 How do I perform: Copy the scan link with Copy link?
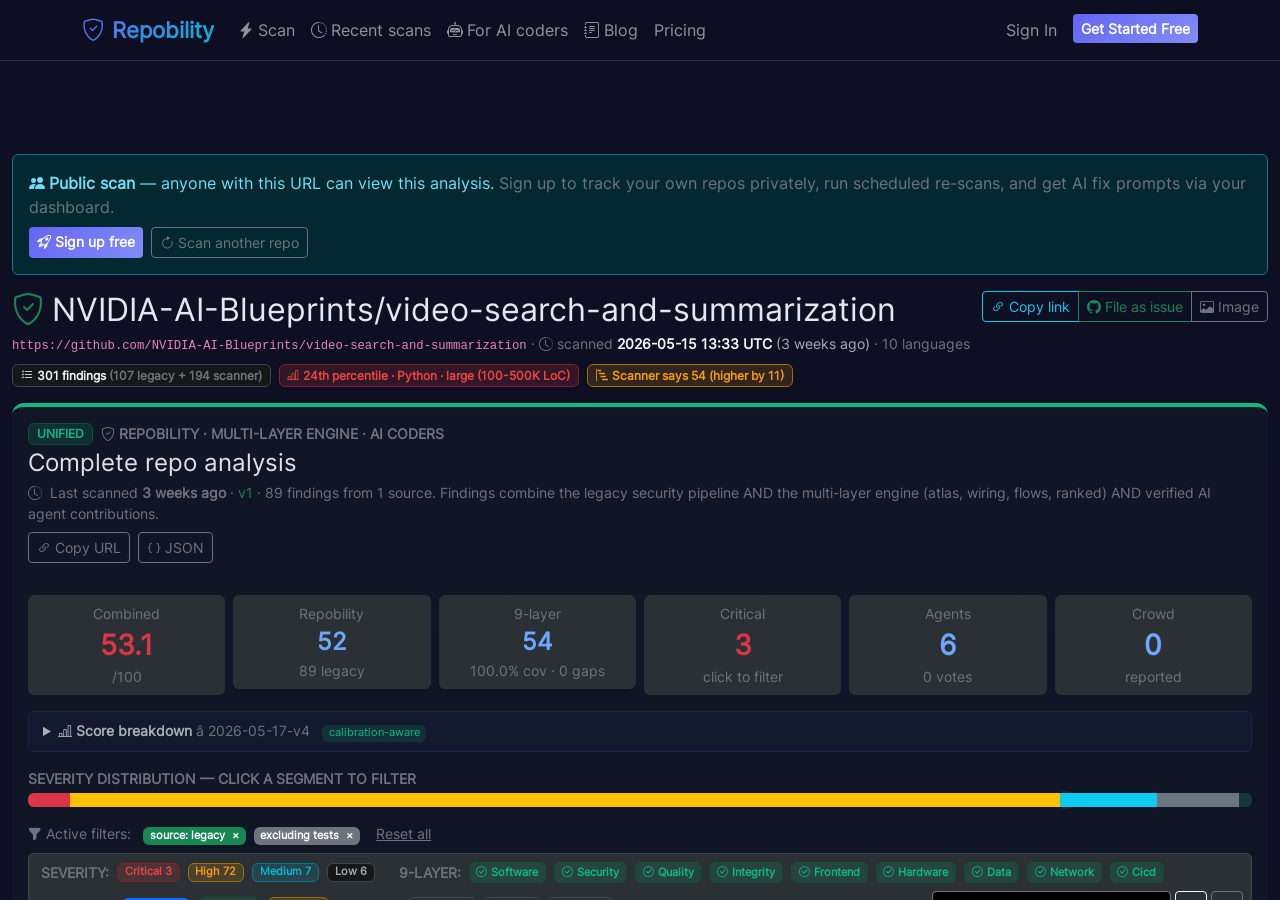coord(1030,307)
